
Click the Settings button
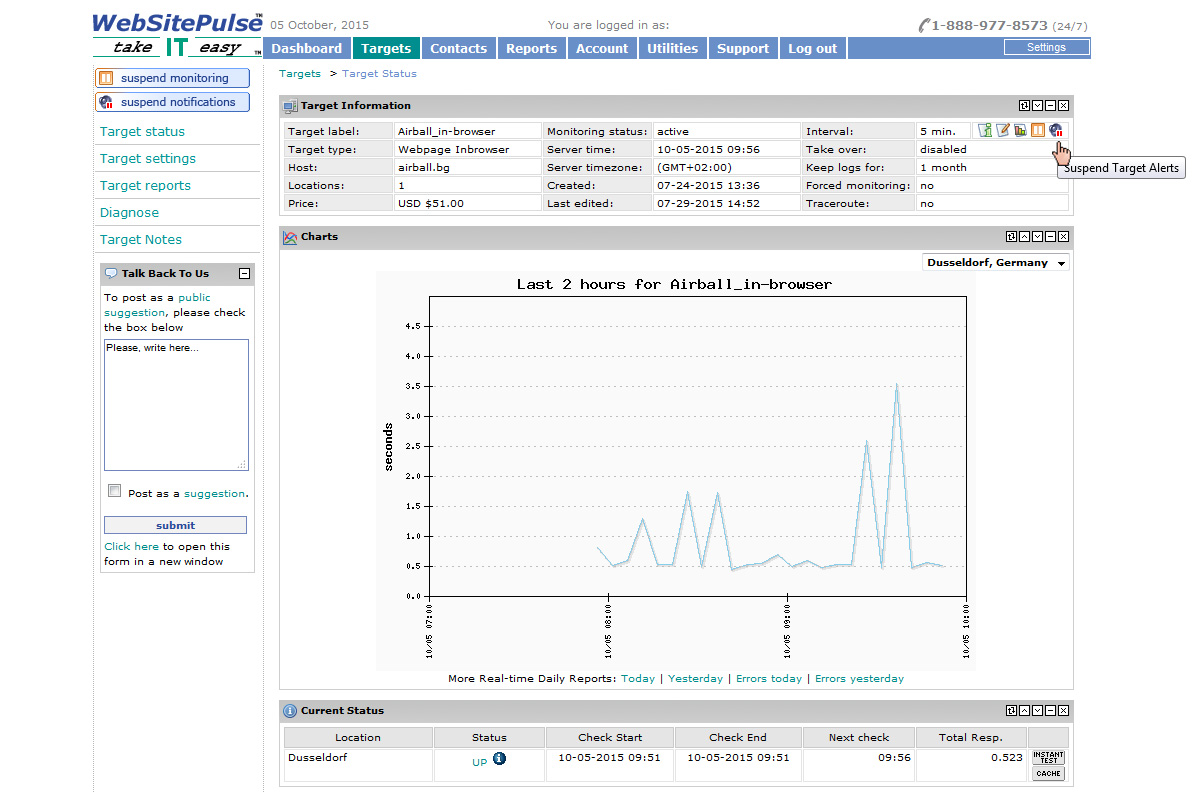1047,47
